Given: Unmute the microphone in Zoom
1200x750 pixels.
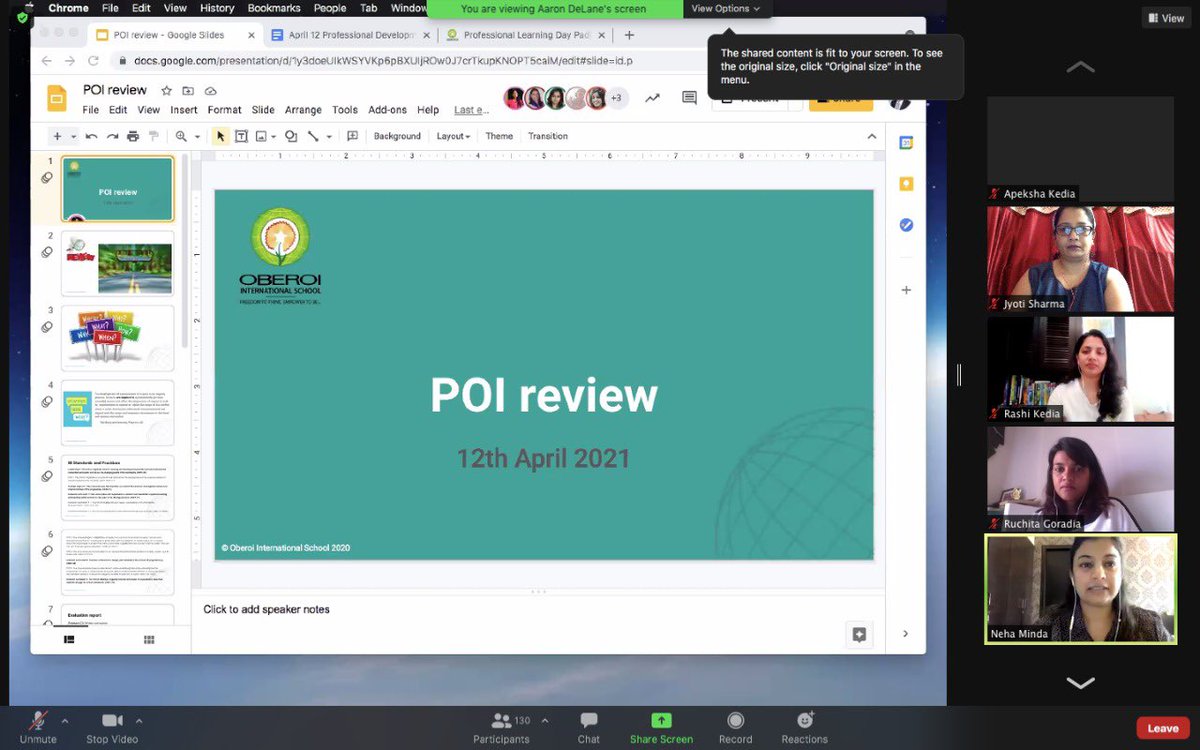Looking at the screenshot, I should [x=40, y=727].
